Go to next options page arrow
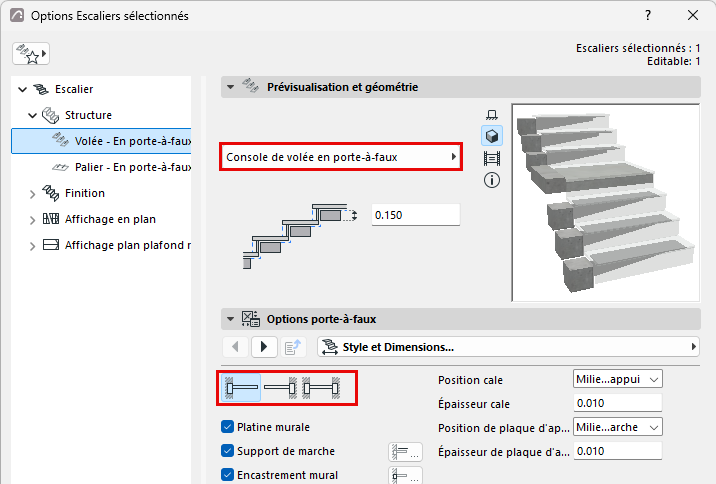Screen dimensions: 716x484 (264, 347)
